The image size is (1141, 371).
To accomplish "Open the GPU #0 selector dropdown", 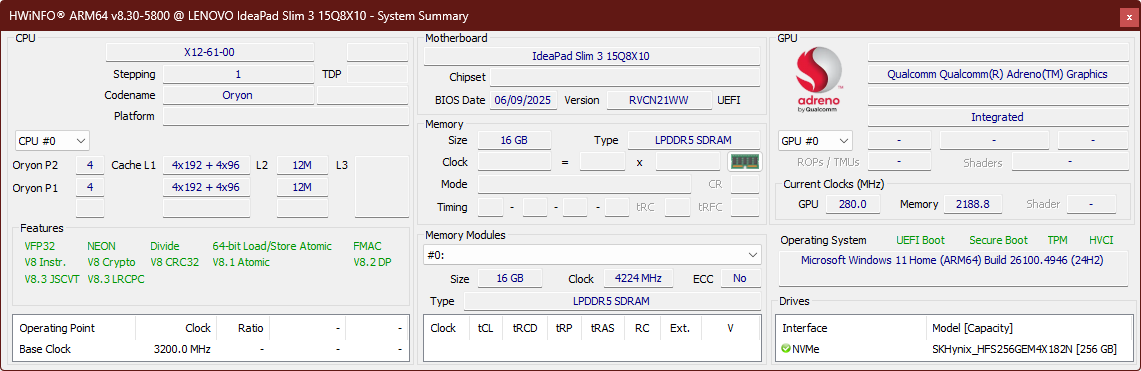I will (x=815, y=141).
